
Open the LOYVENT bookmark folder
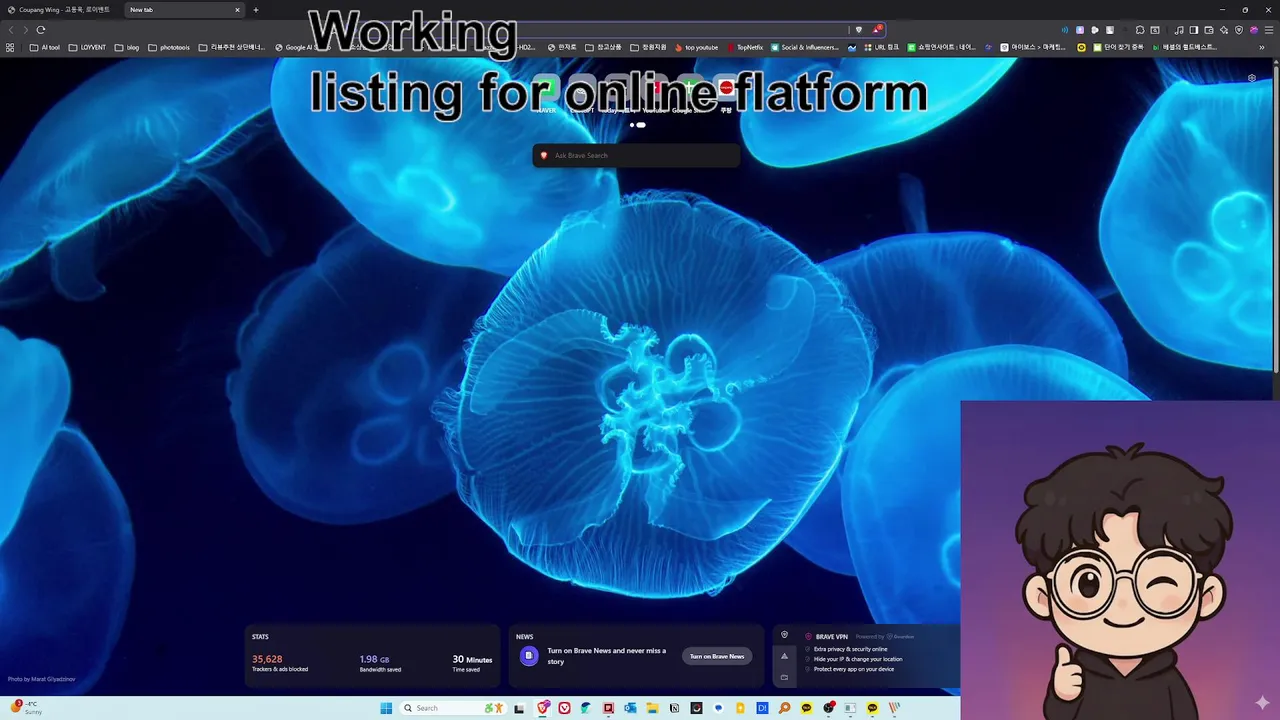87,47
